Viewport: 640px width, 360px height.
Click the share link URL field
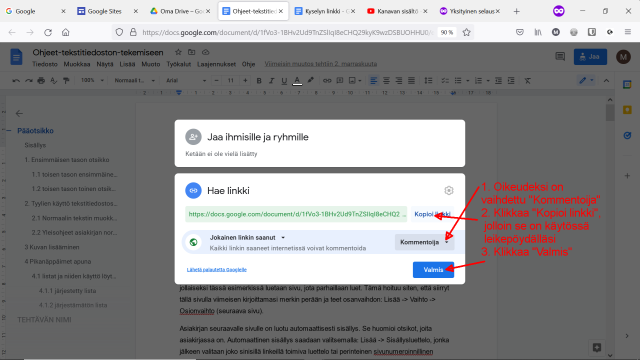[296, 214]
